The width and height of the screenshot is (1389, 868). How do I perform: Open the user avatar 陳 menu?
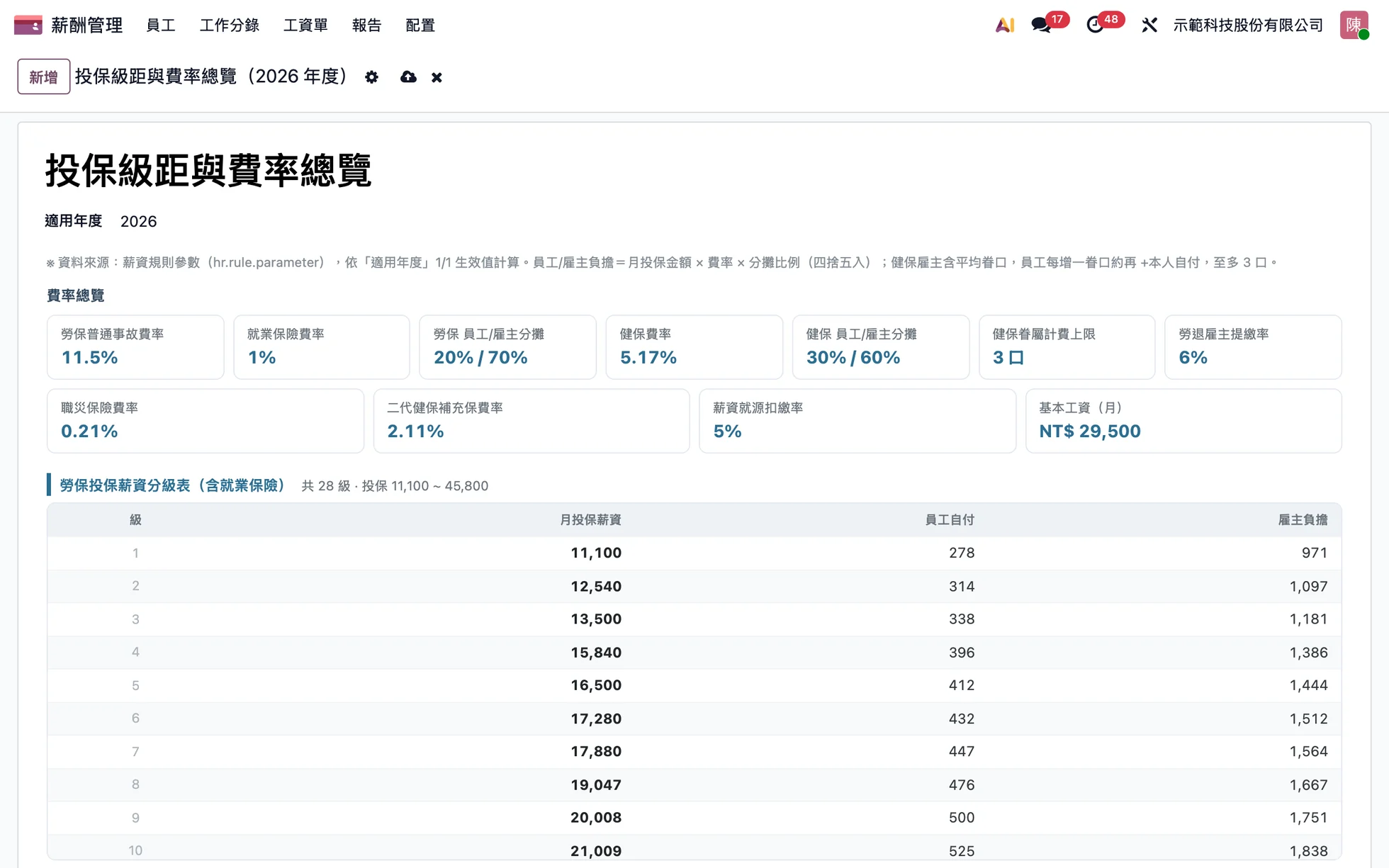pos(1354,26)
